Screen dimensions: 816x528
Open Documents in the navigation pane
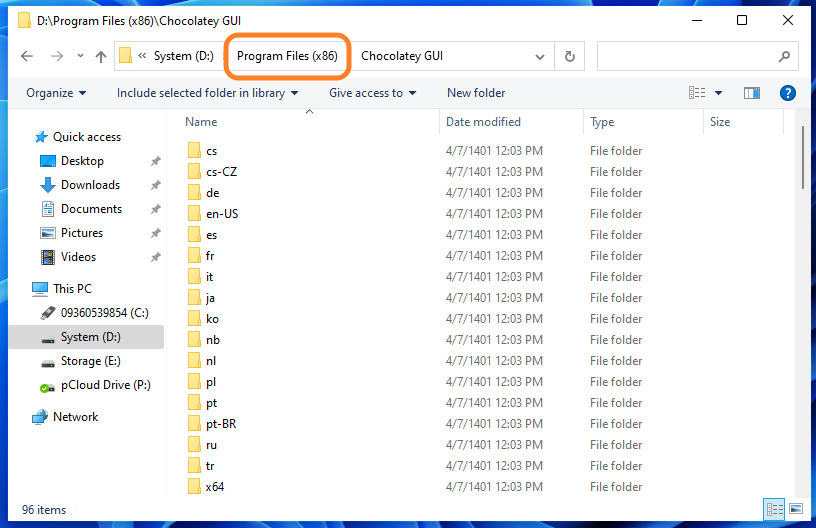(x=92, y=209)
